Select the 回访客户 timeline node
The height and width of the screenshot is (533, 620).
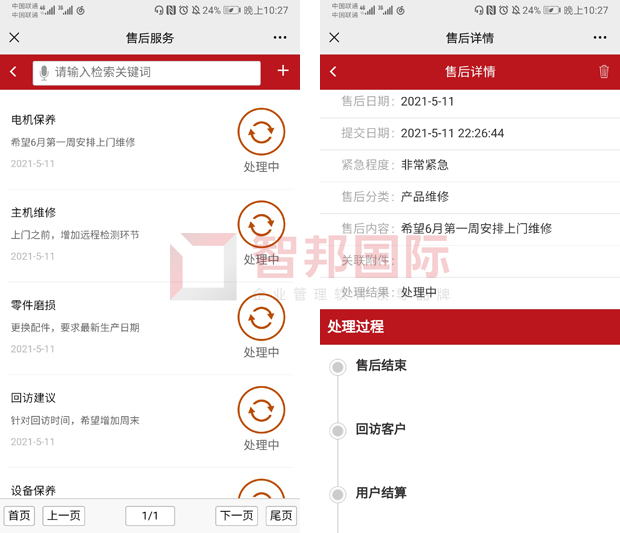pos(338,431)
